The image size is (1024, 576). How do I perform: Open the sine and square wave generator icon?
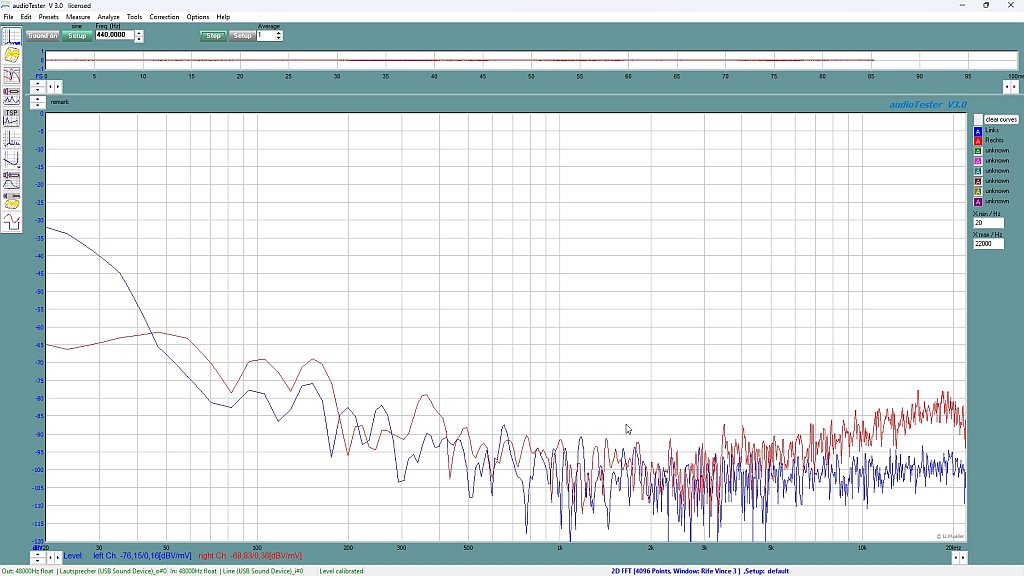pos(11,222)
